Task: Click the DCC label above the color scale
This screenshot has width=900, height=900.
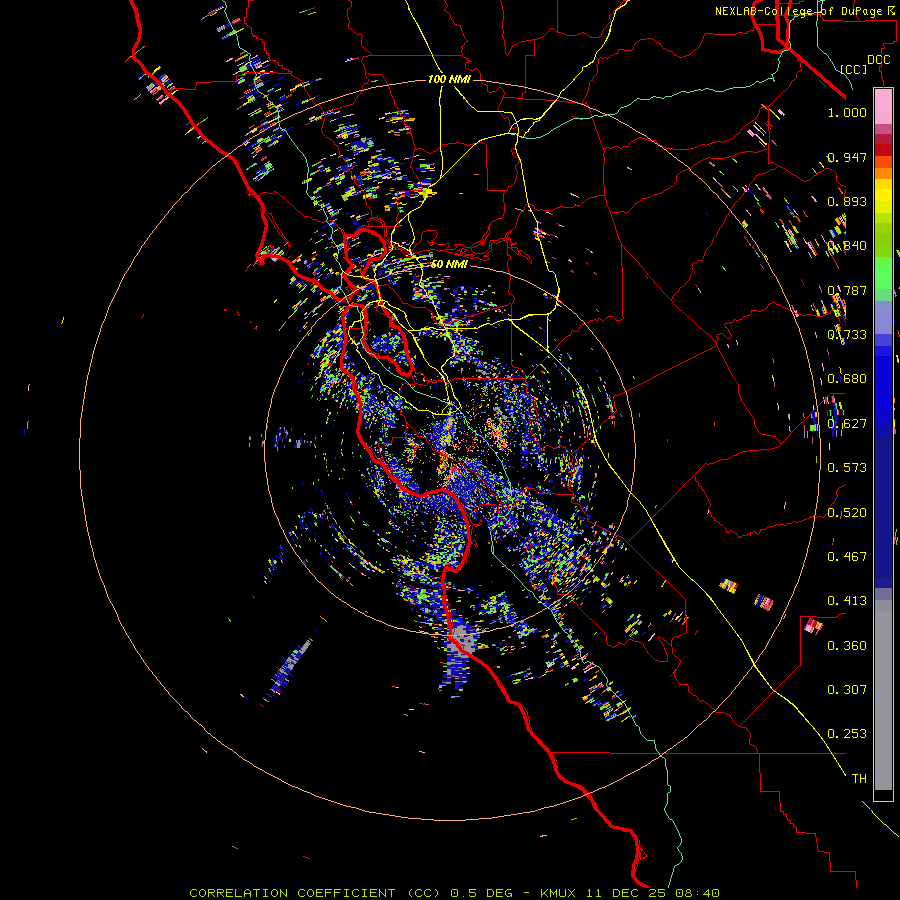Action: tap(878, 60)
